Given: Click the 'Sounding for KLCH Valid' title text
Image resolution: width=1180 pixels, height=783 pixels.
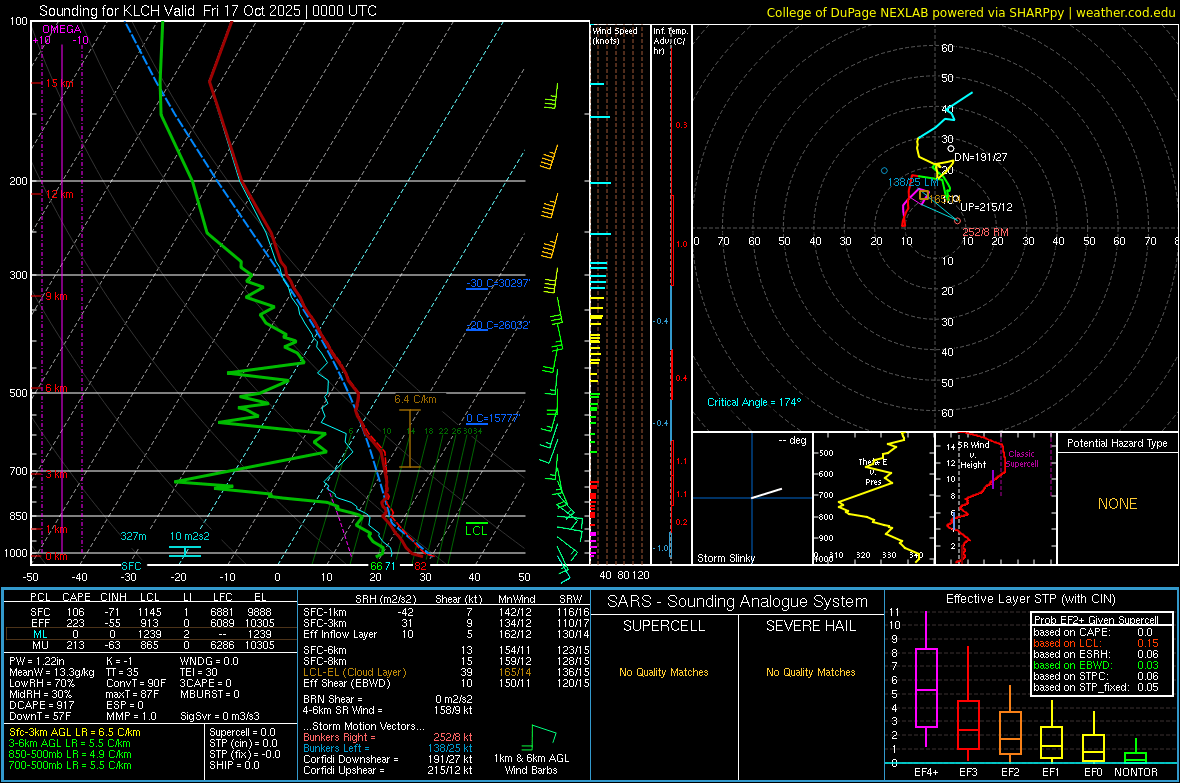Looking at the screenshot, I should (x=117, y=11).
